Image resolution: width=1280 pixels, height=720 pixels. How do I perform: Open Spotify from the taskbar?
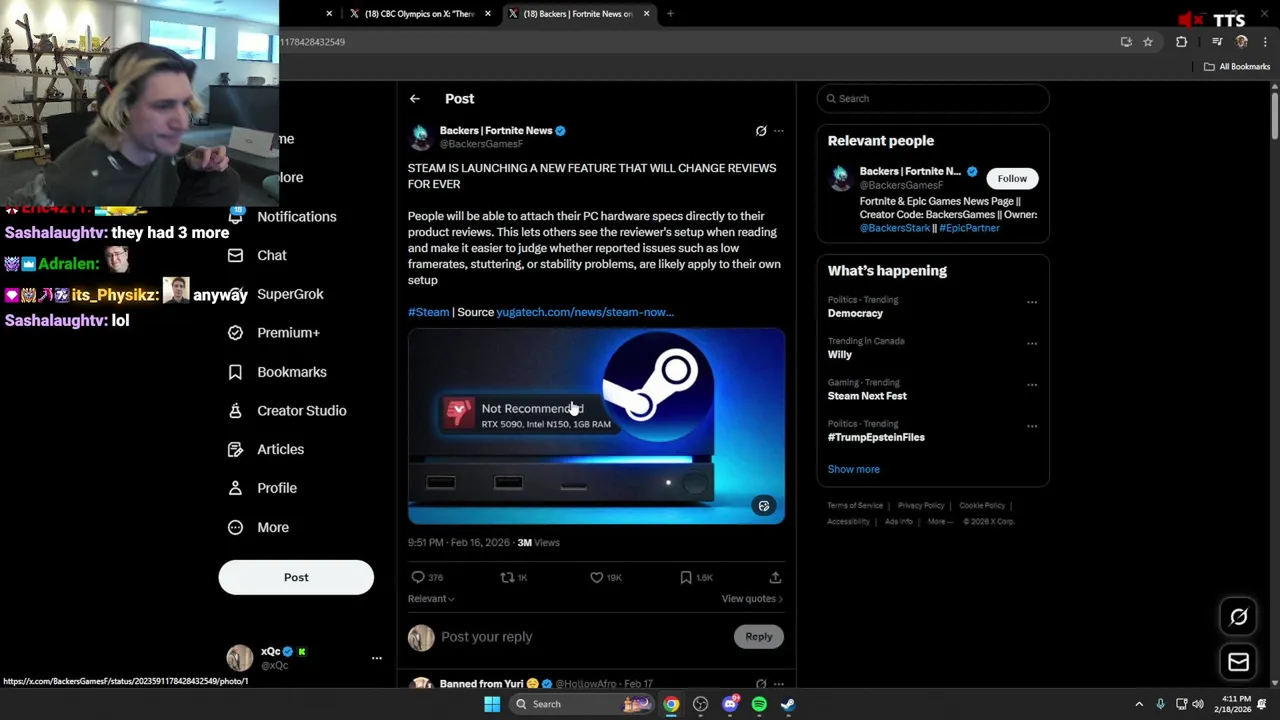[x=759, y=704]
